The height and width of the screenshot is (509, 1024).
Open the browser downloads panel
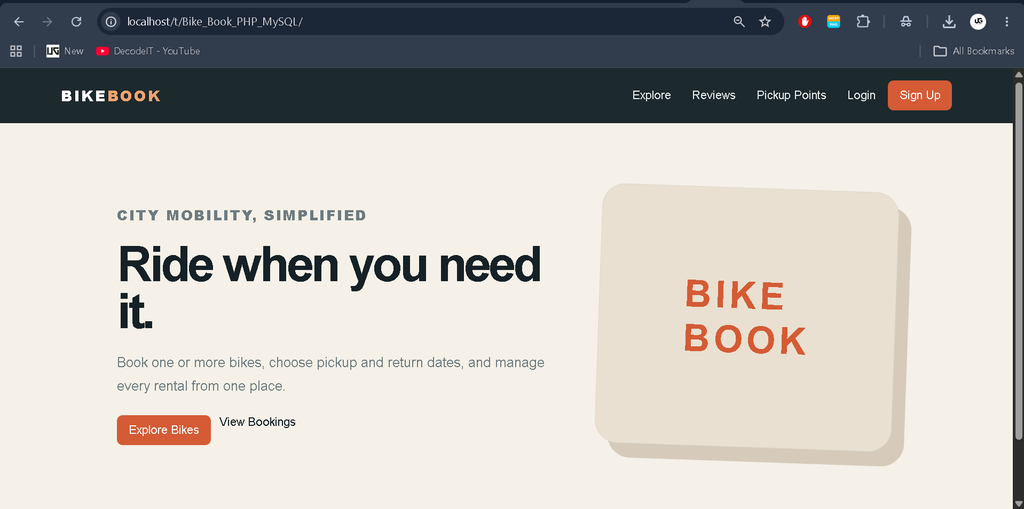949,22
